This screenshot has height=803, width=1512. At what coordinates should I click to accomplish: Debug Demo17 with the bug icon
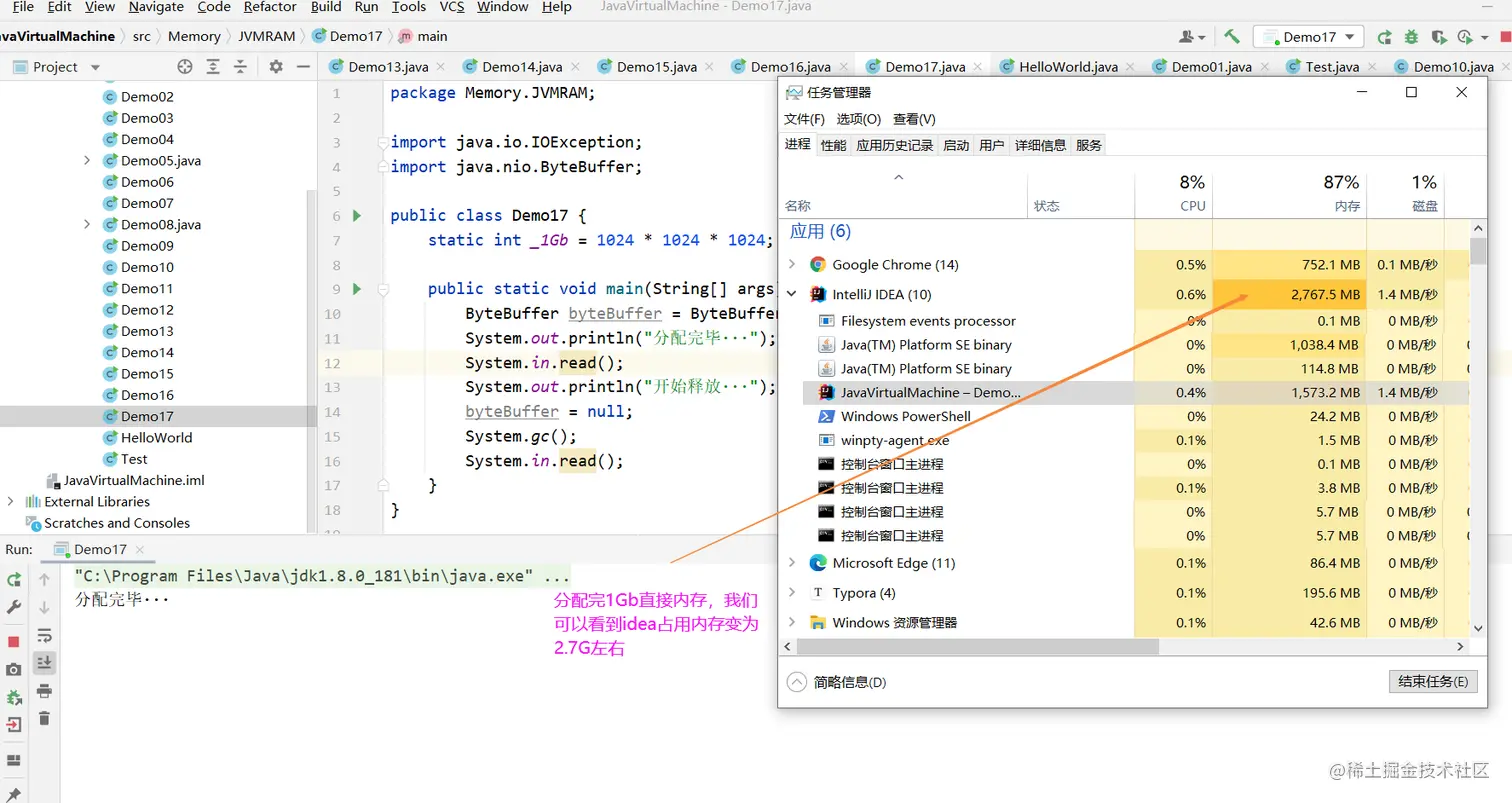(1411, 37)
